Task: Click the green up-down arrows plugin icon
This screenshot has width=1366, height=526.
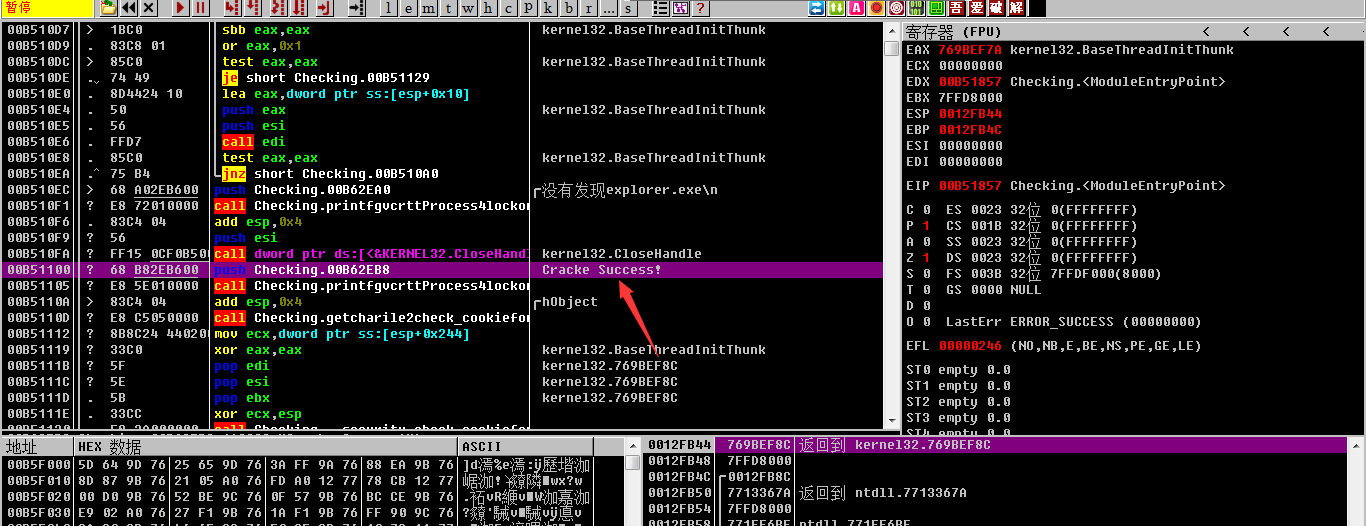Action: click(836, 8)
